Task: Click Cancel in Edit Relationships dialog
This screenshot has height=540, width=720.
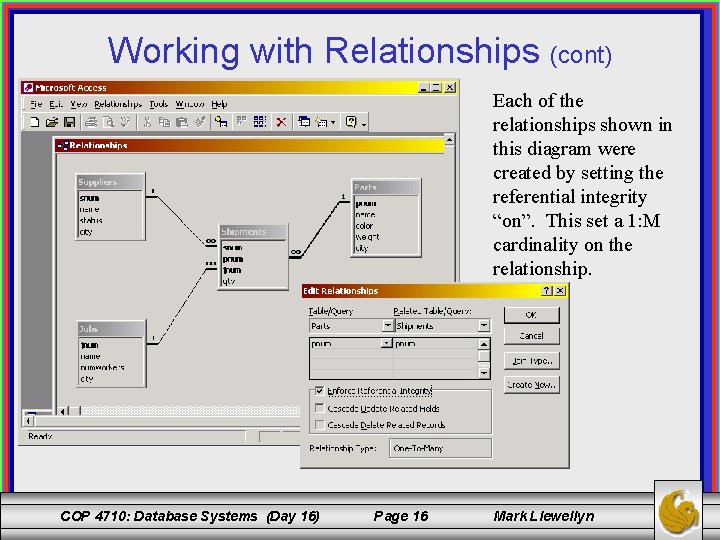Action: tap(531, 336)
